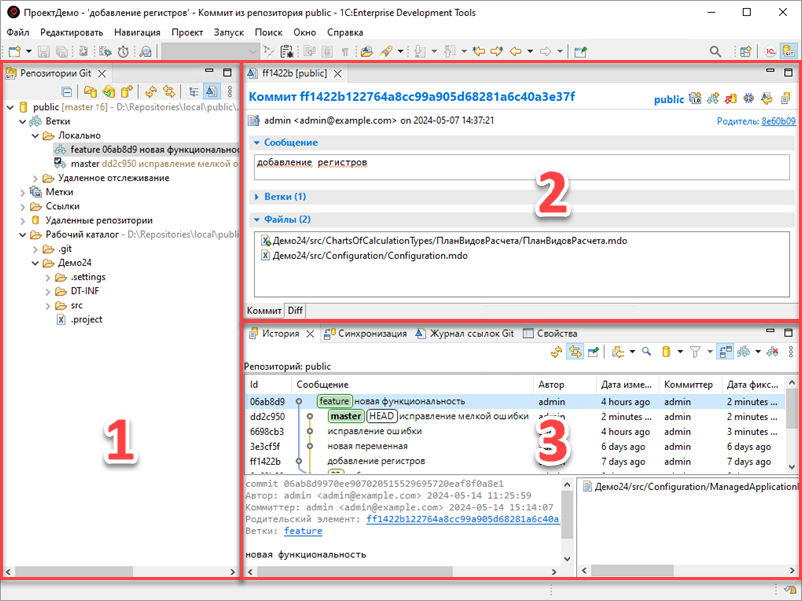Image resolution: width=802 pixels, height=601 pixels.
Task: Expand the Ветки (1) section
Action: click(x=286, y=197)
